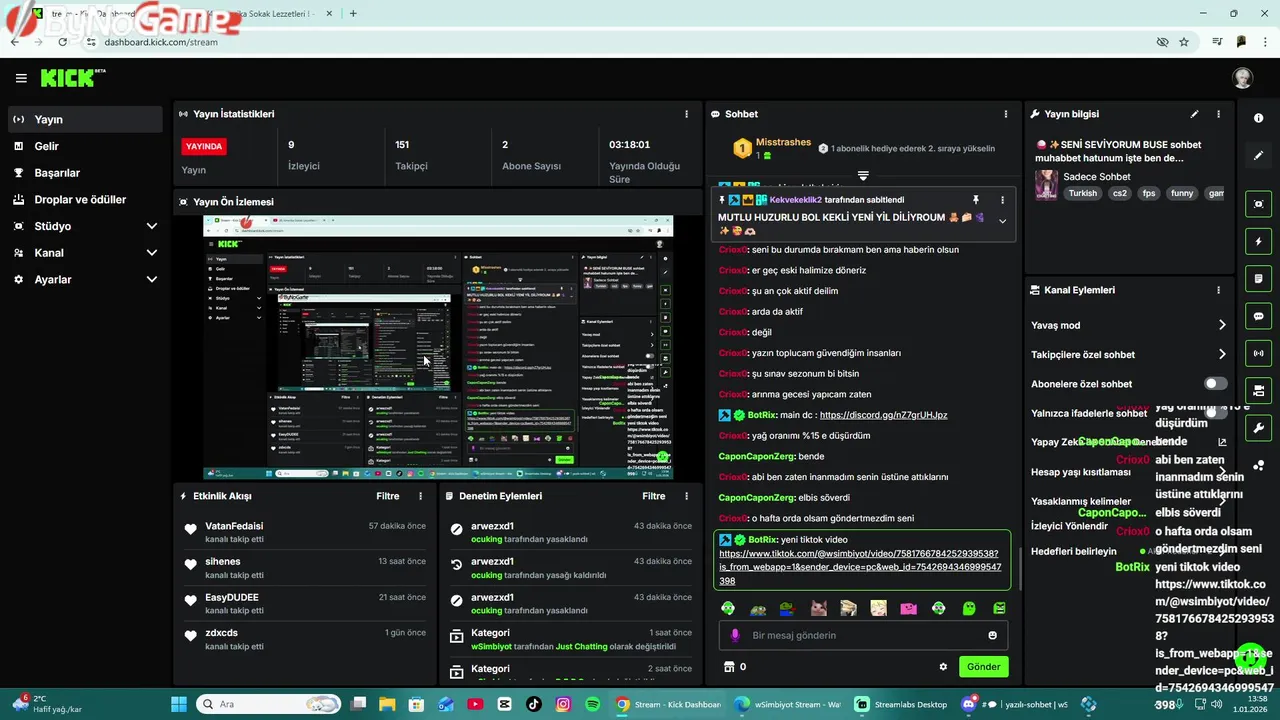Open TikTok app from taskbar
The image size is (1280, 720).
pos(533,704)
